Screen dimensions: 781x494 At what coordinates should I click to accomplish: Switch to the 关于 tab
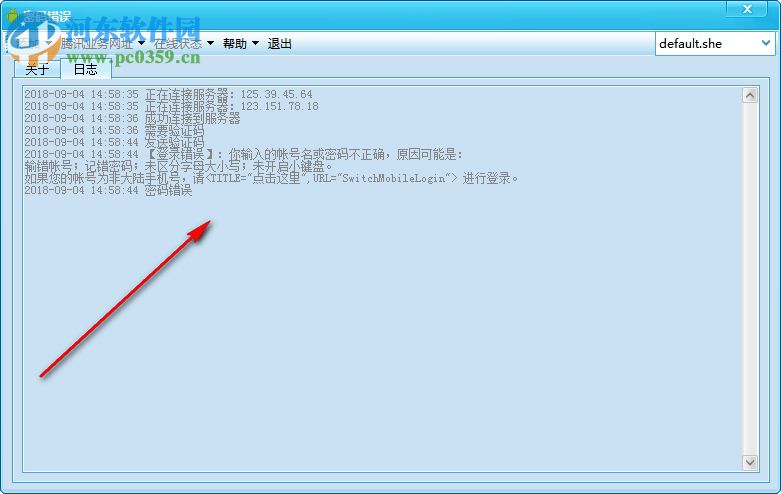[37, 69]
